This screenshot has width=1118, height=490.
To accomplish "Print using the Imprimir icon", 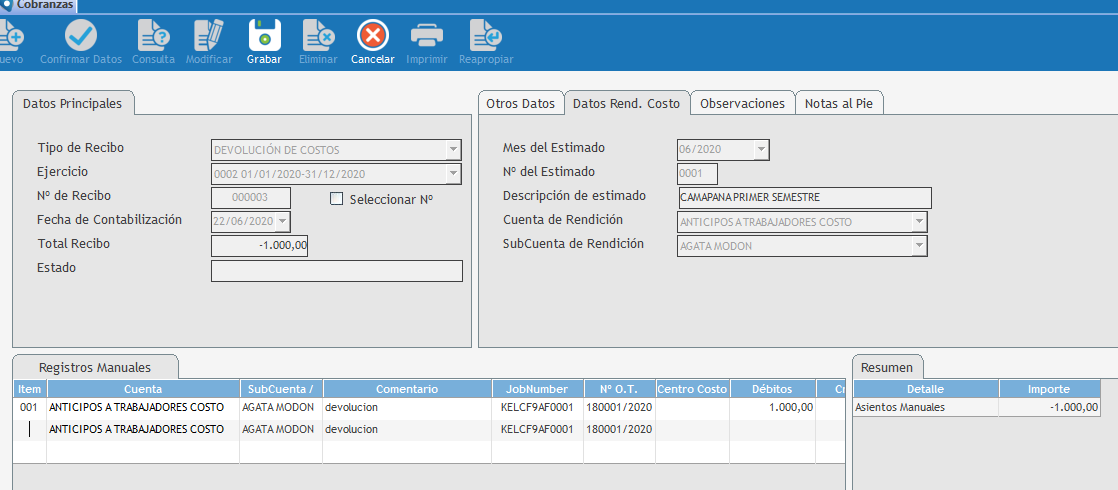I will point(427,36).
